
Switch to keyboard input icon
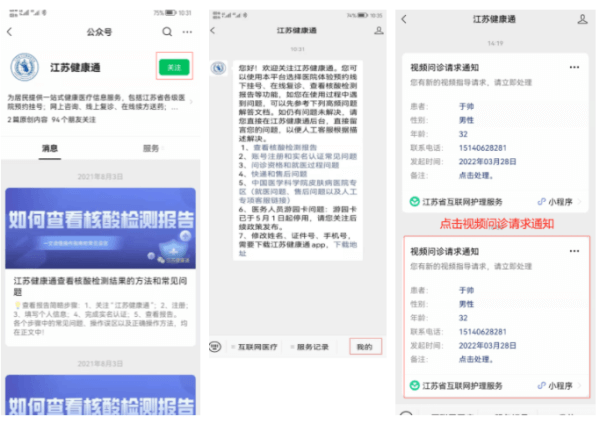click(x=215, y=347)
